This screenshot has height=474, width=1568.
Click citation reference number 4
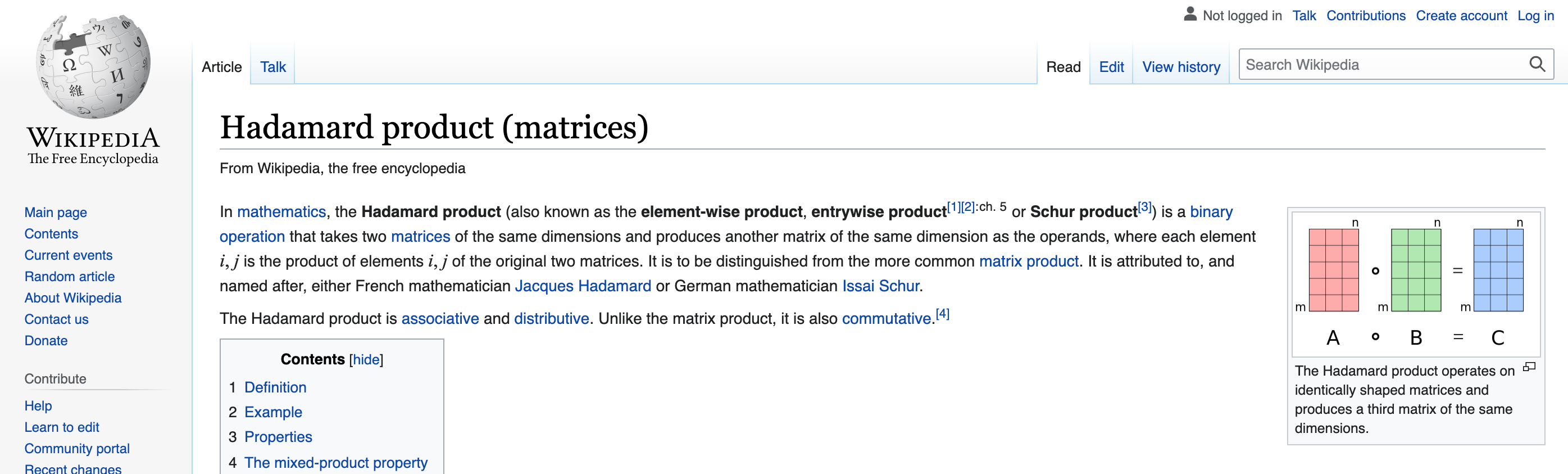coord(942,314)
